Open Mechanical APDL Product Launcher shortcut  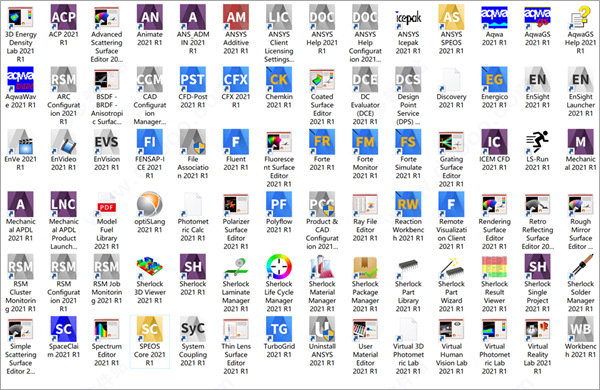tap(64, 204)
